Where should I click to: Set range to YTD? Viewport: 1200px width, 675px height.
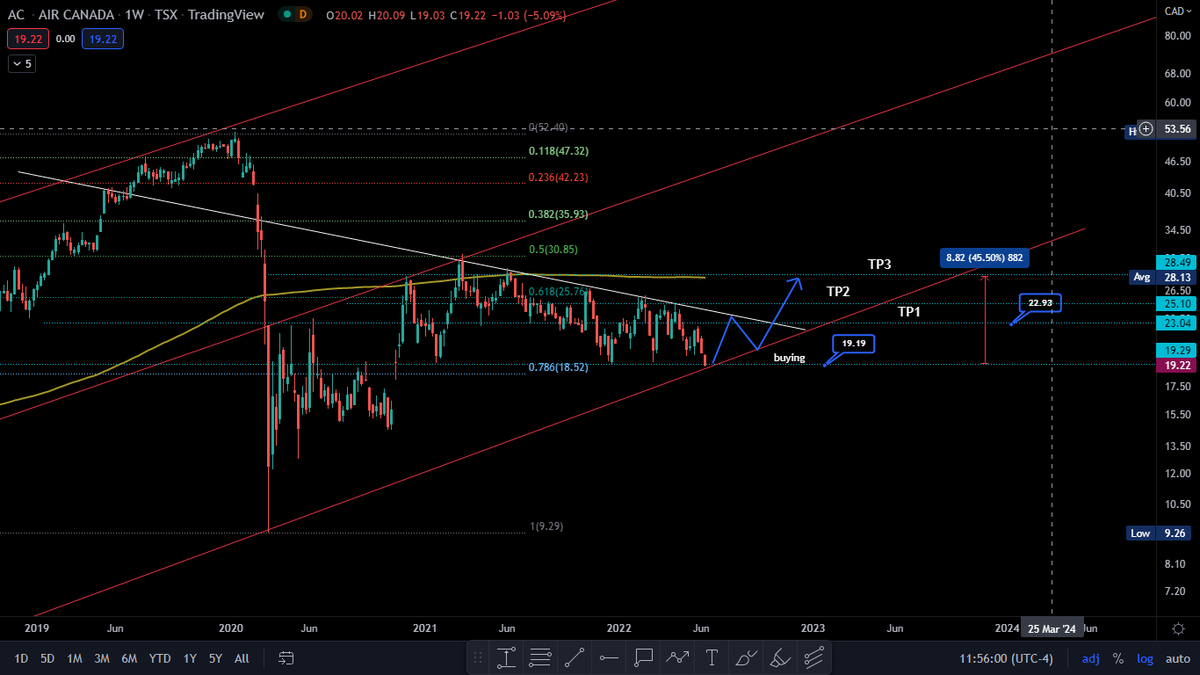[160, 659]
